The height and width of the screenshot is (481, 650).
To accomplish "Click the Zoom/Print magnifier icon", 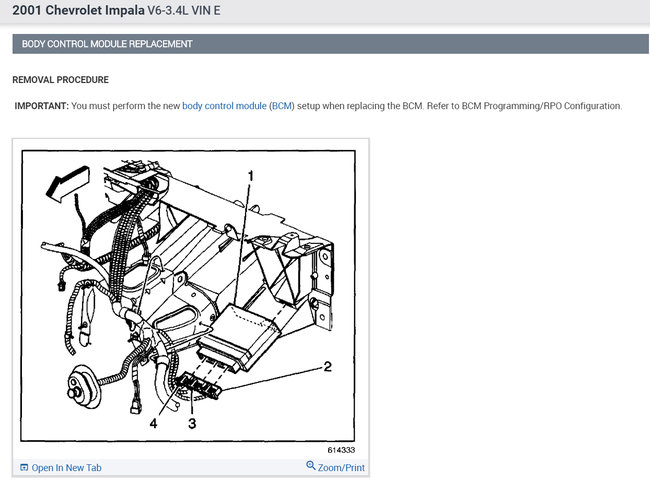I will point(310,465).
